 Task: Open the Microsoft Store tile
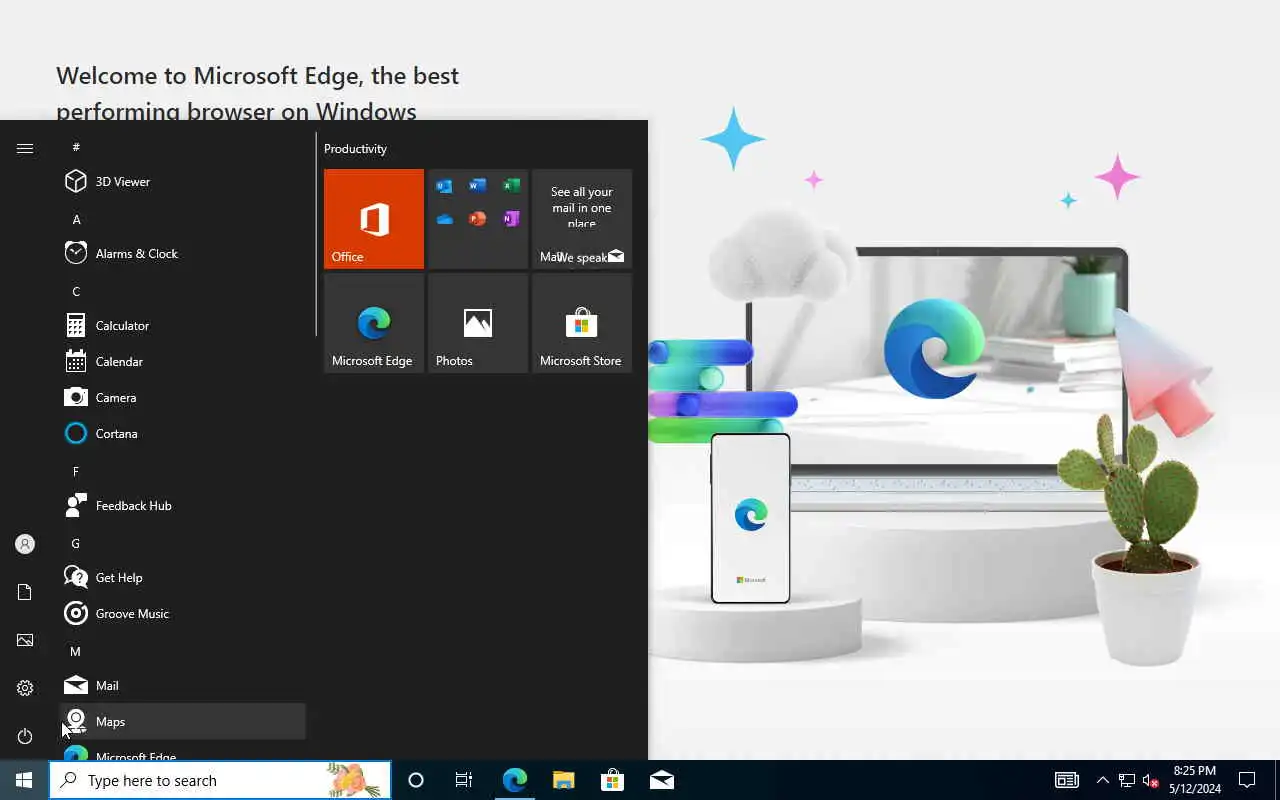click(x=582, y=323)
